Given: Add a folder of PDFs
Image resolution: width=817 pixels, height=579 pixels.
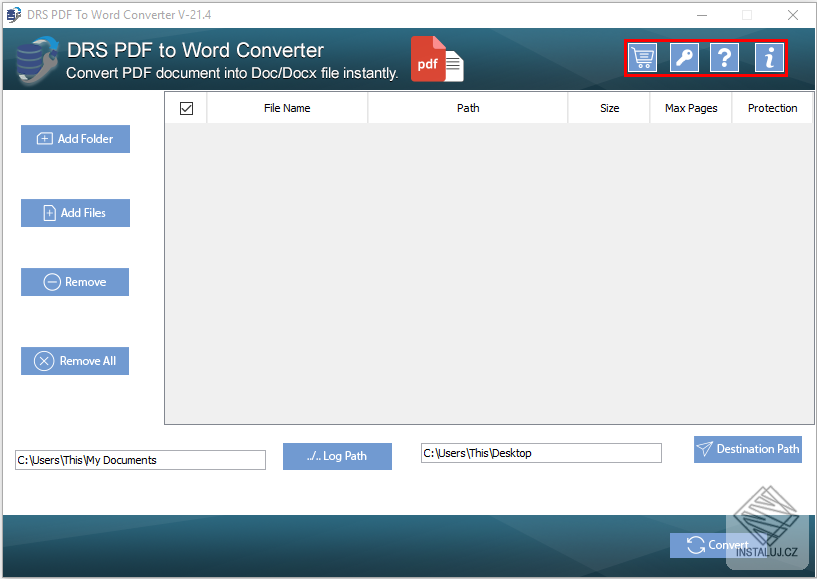Looking at the screenshot, I should point(75,139).
